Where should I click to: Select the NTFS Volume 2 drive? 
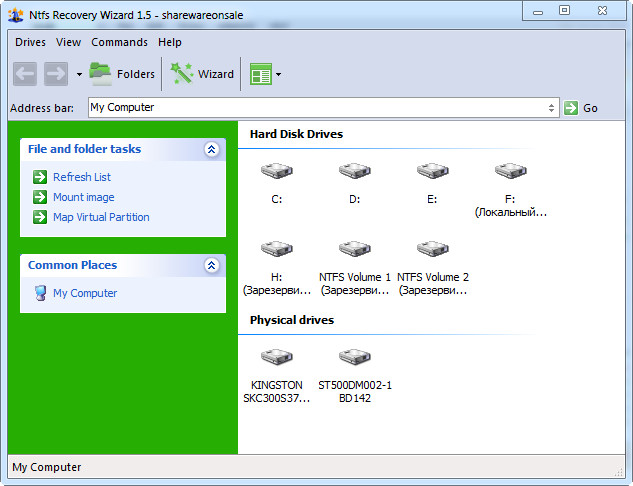click(433, 268)
